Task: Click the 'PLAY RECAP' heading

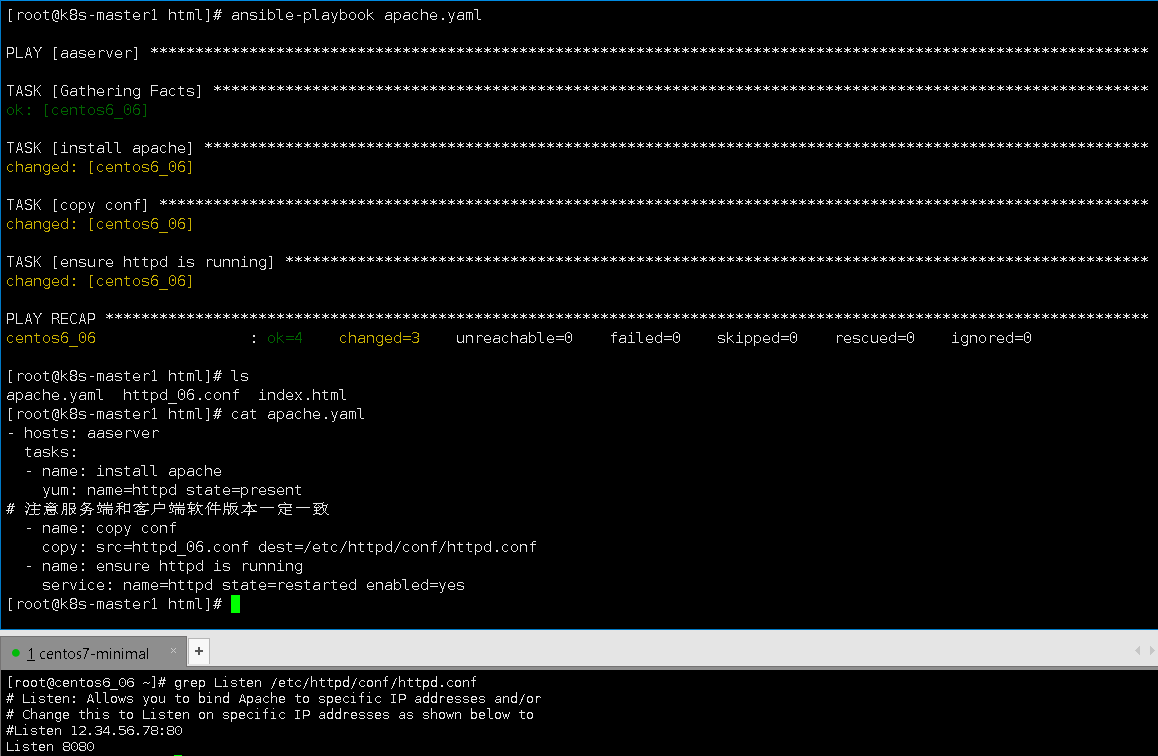Action: point(51,318)
